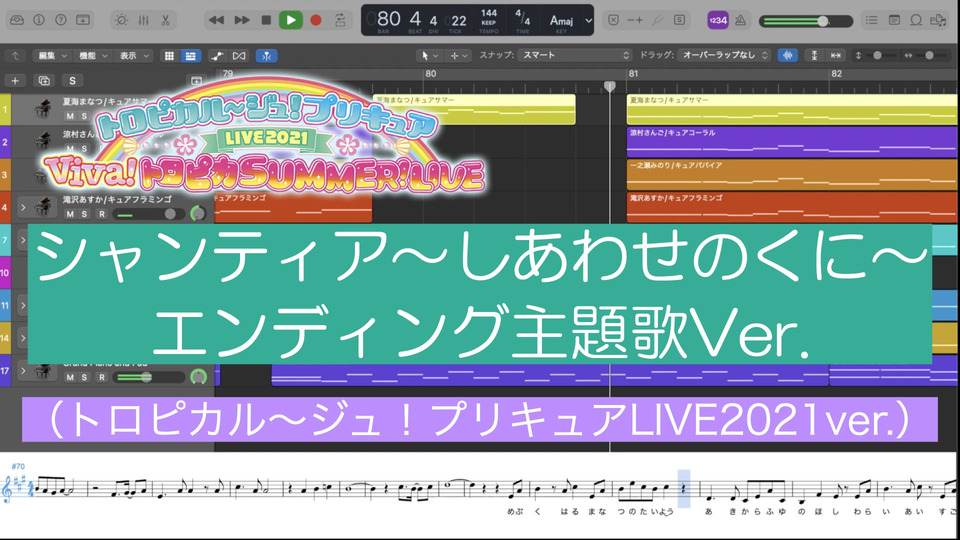Click the autopunch minus-plus icon

tap(635, 20)
